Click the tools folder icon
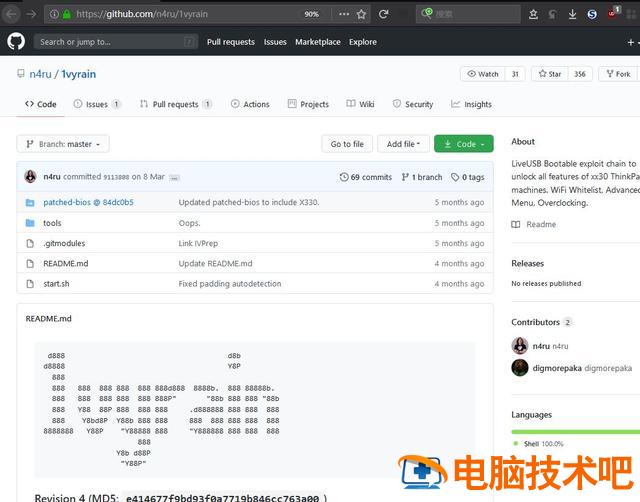 tap(30, 223)
